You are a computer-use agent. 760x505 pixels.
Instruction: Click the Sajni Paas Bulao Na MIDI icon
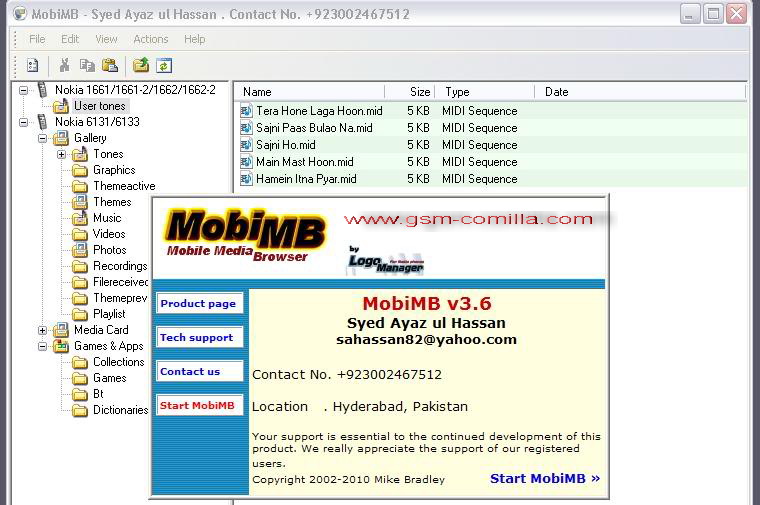tap(246, 128)
